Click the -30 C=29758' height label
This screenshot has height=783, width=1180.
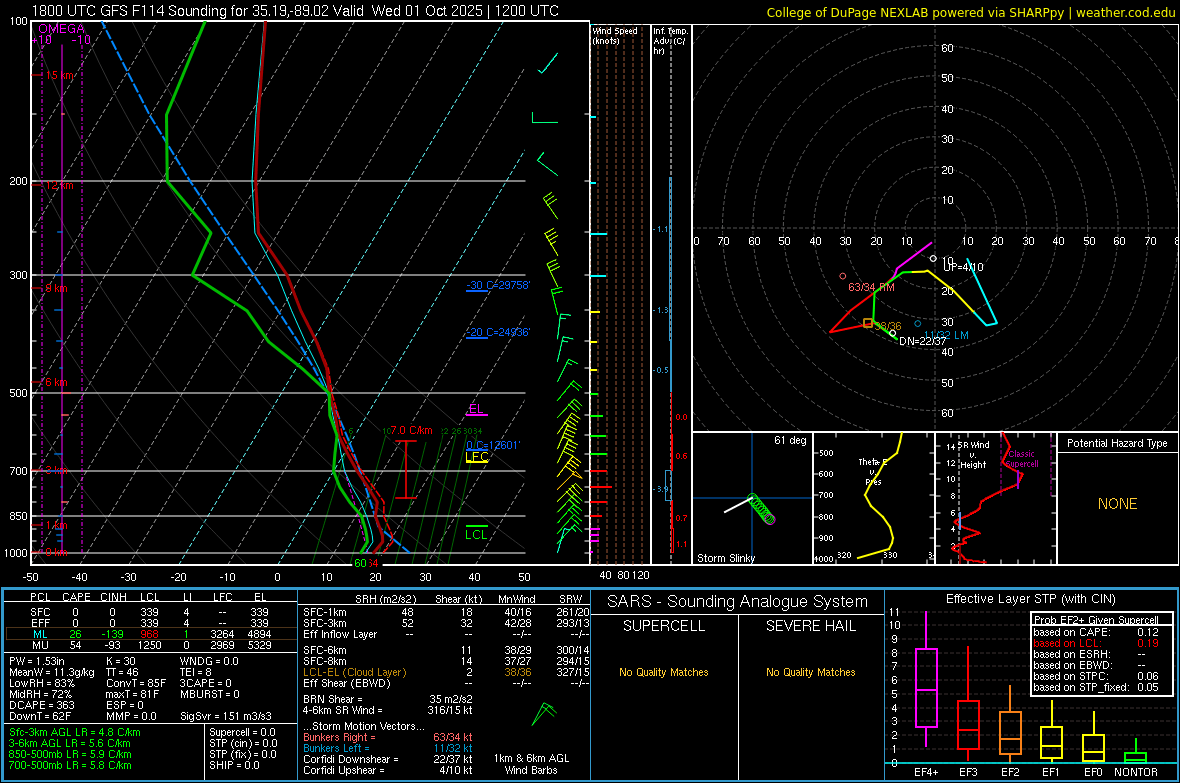(x=498, y=285)
